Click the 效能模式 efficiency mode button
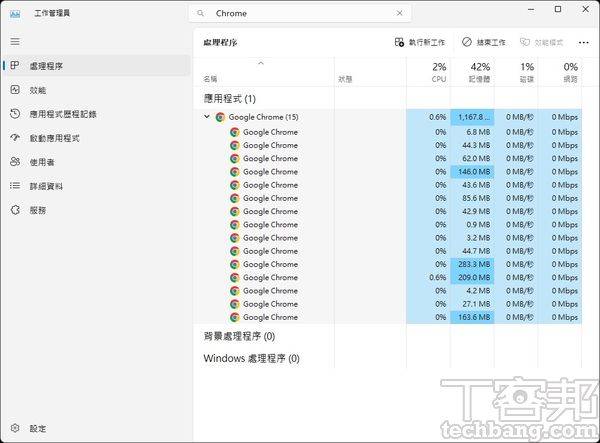600x443 pixels. tap(541, 42)
